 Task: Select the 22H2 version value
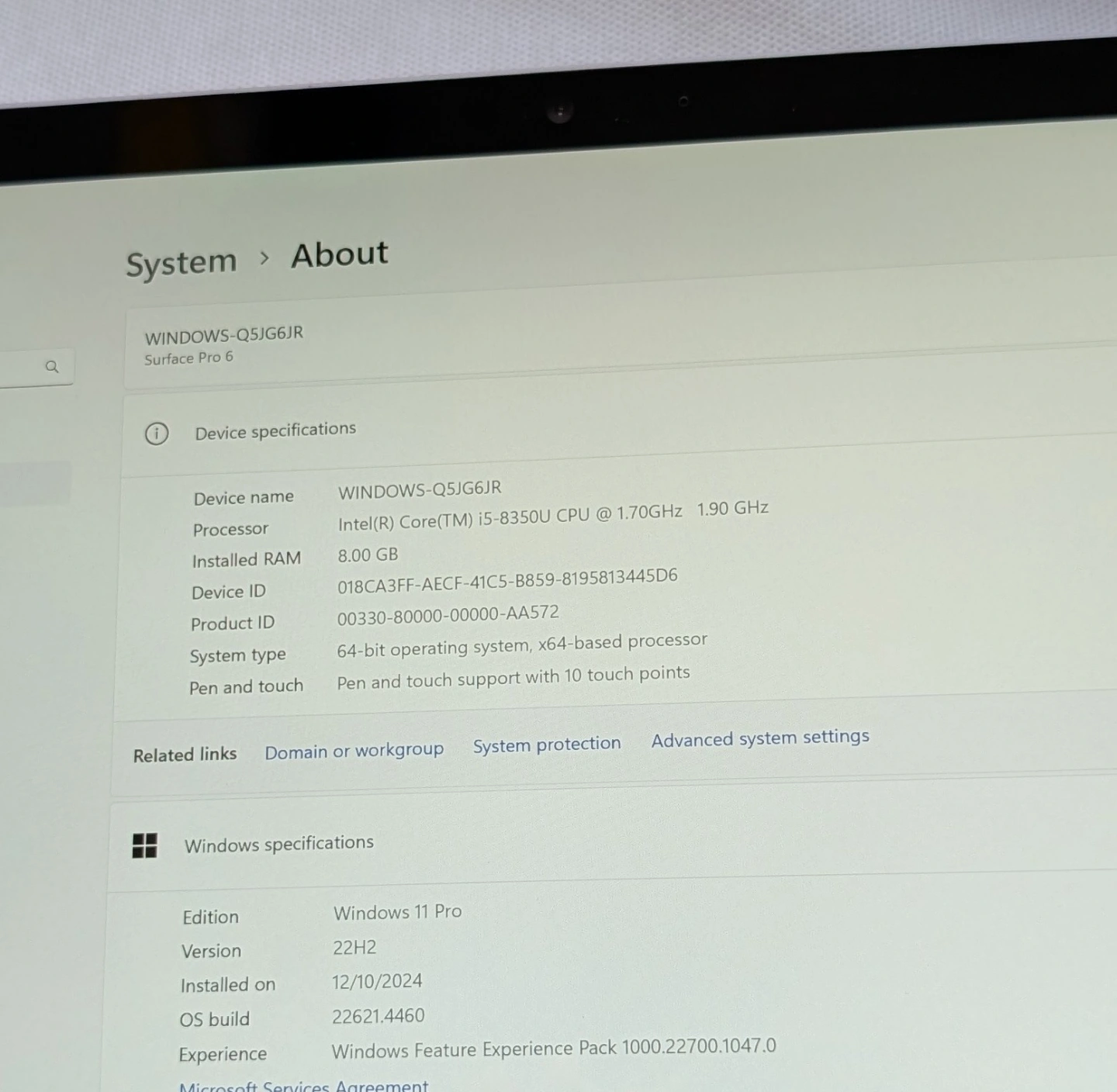(354, 948)
